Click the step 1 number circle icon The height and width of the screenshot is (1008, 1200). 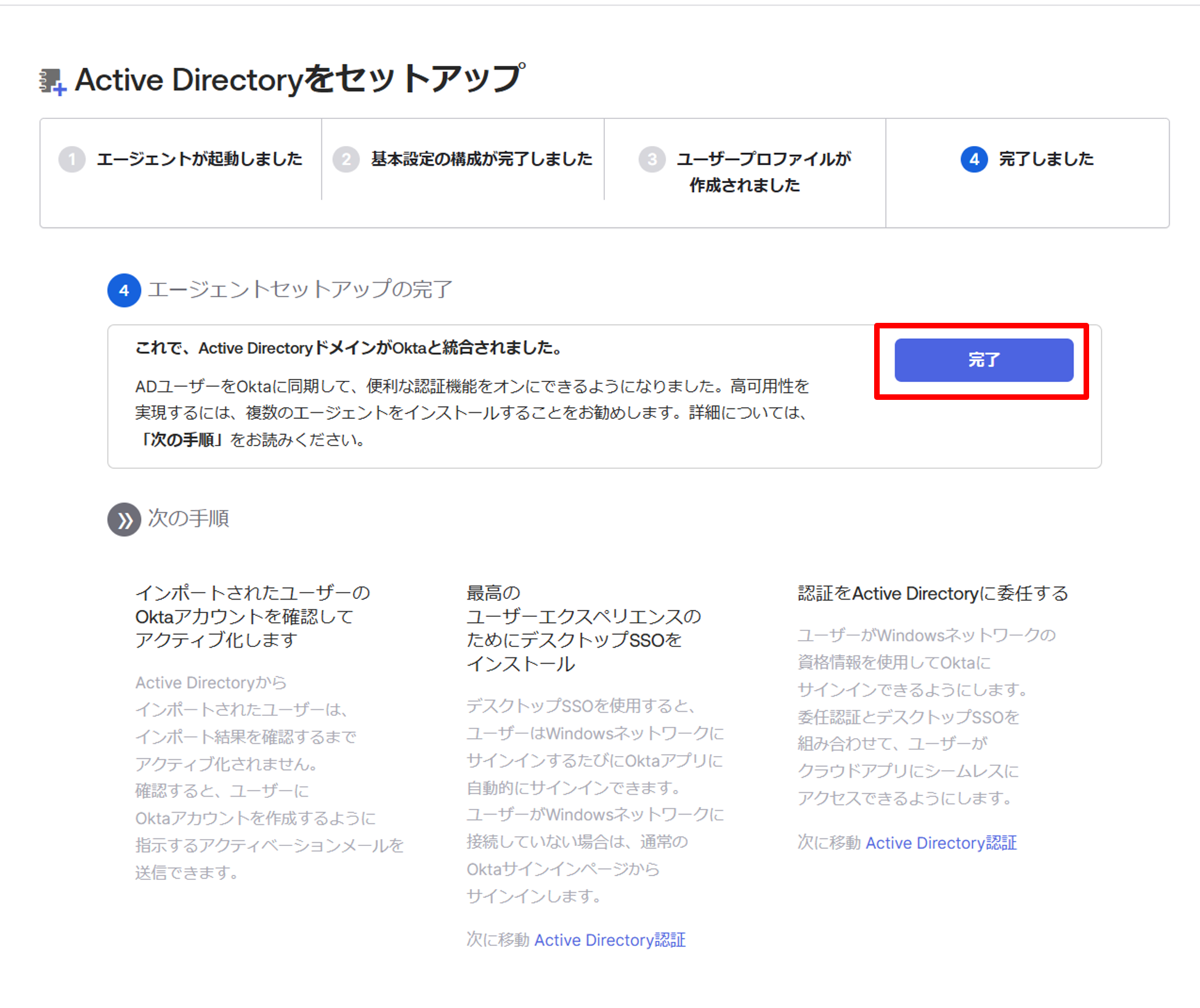tap(72, 160)
